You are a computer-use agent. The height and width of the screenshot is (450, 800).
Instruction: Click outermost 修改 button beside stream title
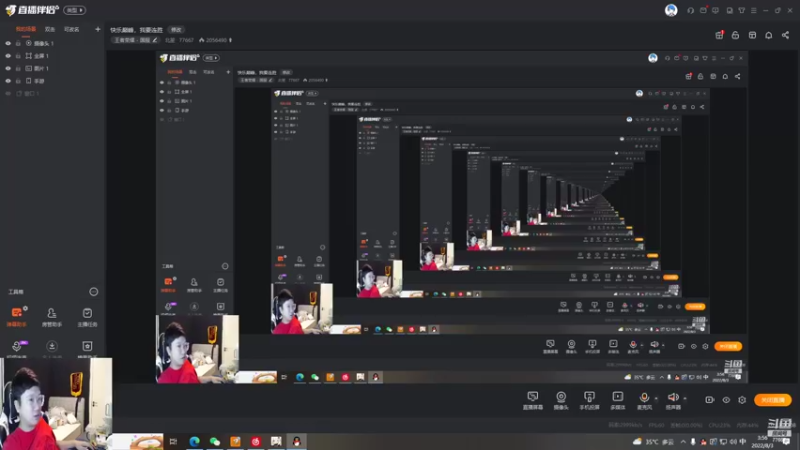176,30
